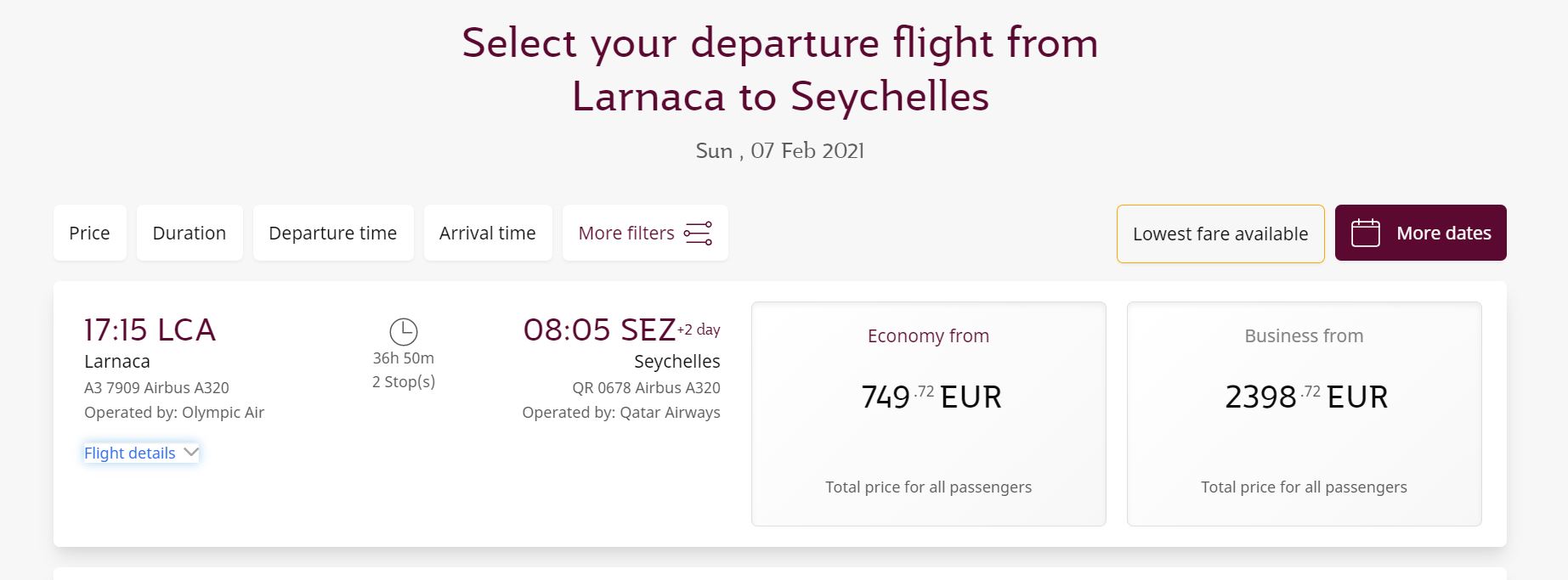Click the 2 Stop(s) label

[x=404, y=382]
